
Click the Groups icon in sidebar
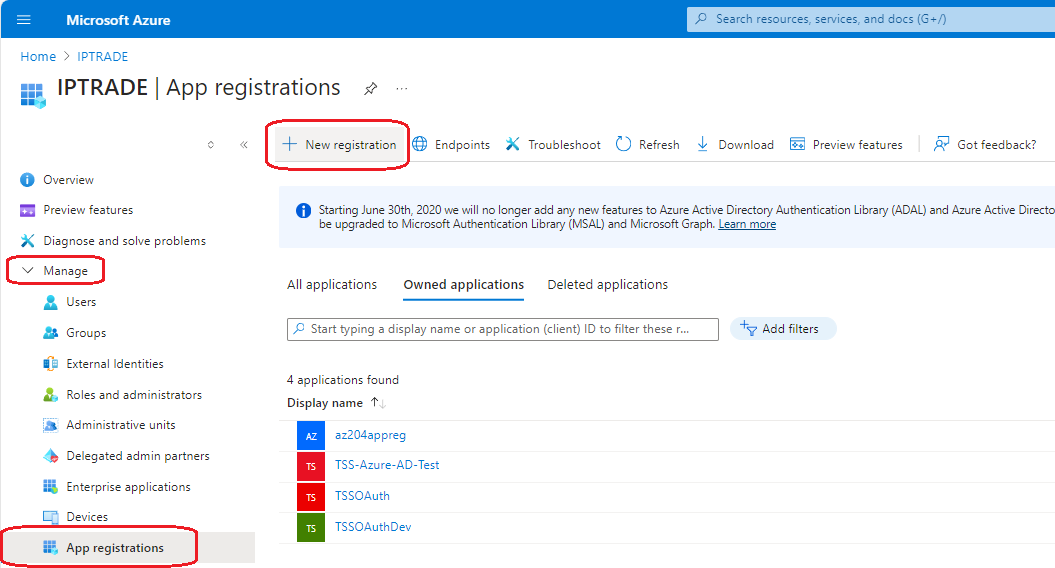tap(50, 332)
